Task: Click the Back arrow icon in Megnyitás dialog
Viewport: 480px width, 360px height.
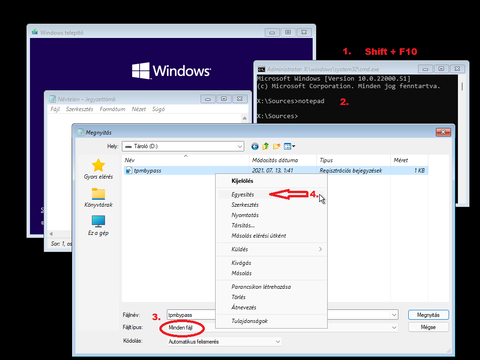Action: point(255,146)
